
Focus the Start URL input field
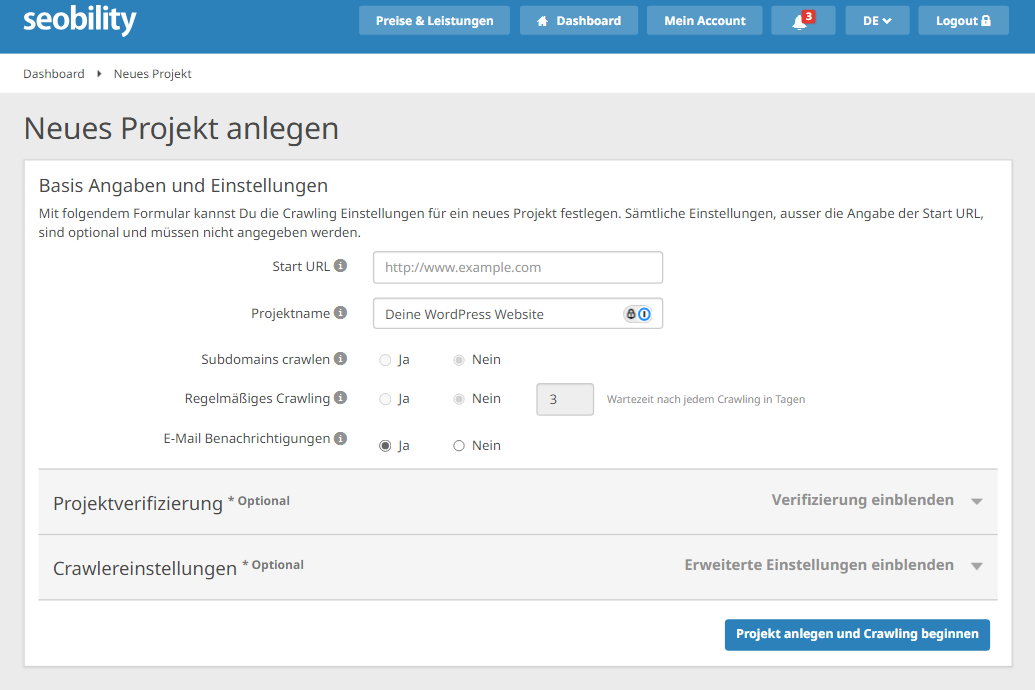(518, 267)
